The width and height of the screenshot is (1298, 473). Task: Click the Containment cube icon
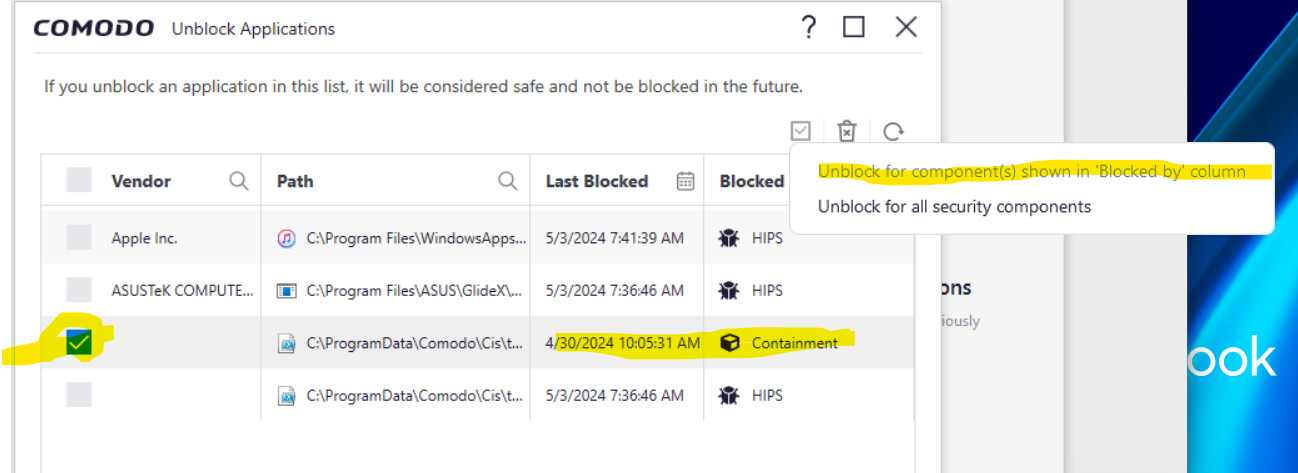pyautogui.click(x=730, y=343)
